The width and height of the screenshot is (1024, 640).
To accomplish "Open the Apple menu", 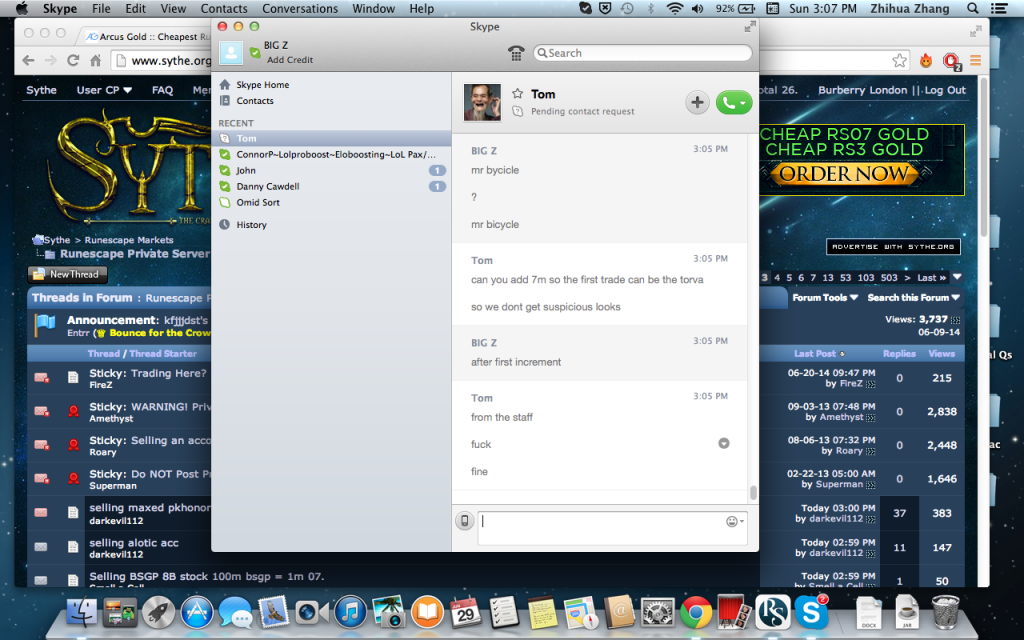I will point(22,8).
